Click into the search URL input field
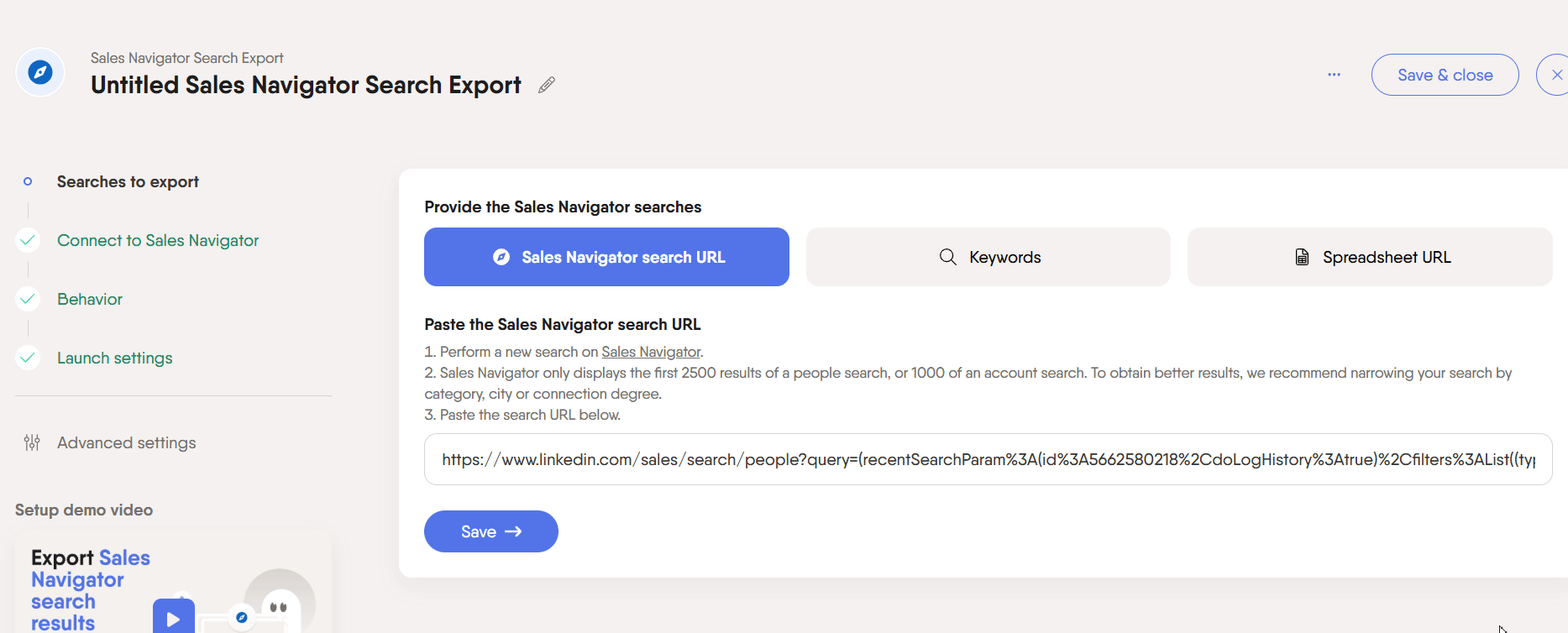1568x633 pixels. pyautogui.click(x=989, y=459)
